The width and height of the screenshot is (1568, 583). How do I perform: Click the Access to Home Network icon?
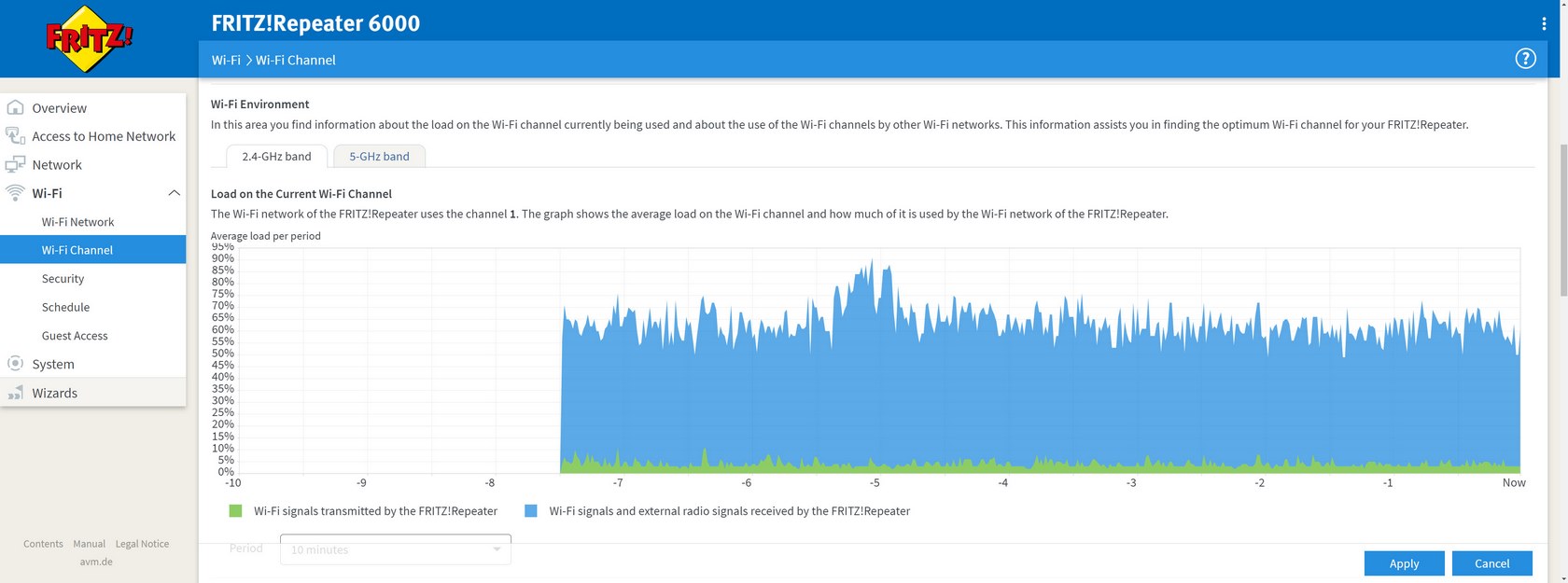coord(15,136)
